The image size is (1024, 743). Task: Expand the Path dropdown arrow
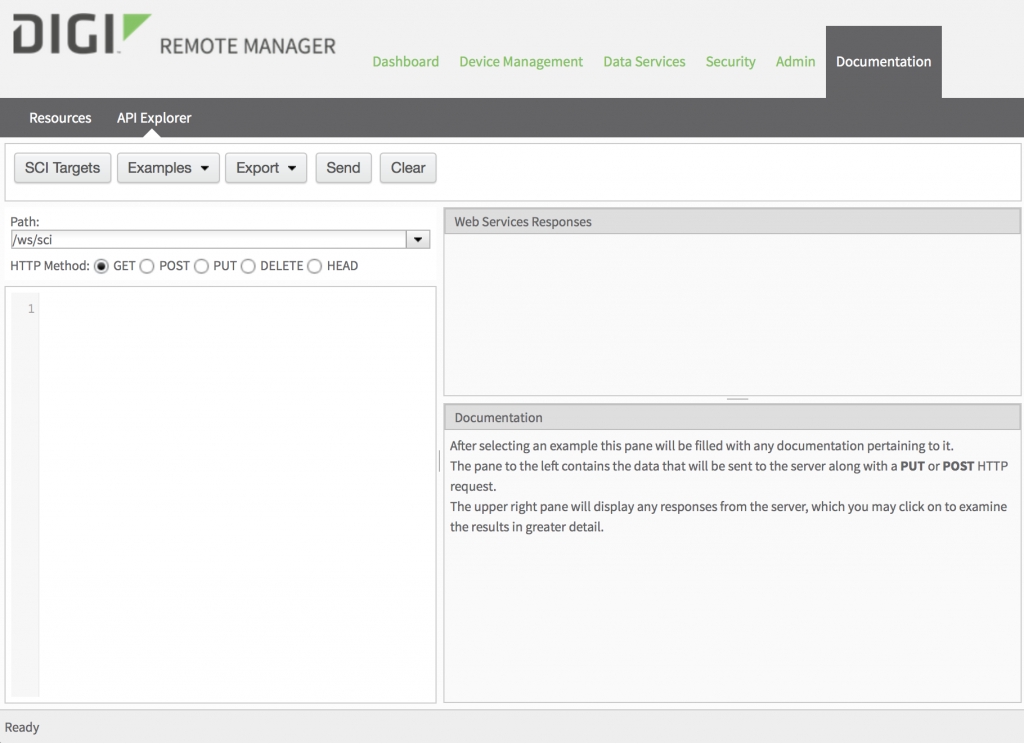418,240
